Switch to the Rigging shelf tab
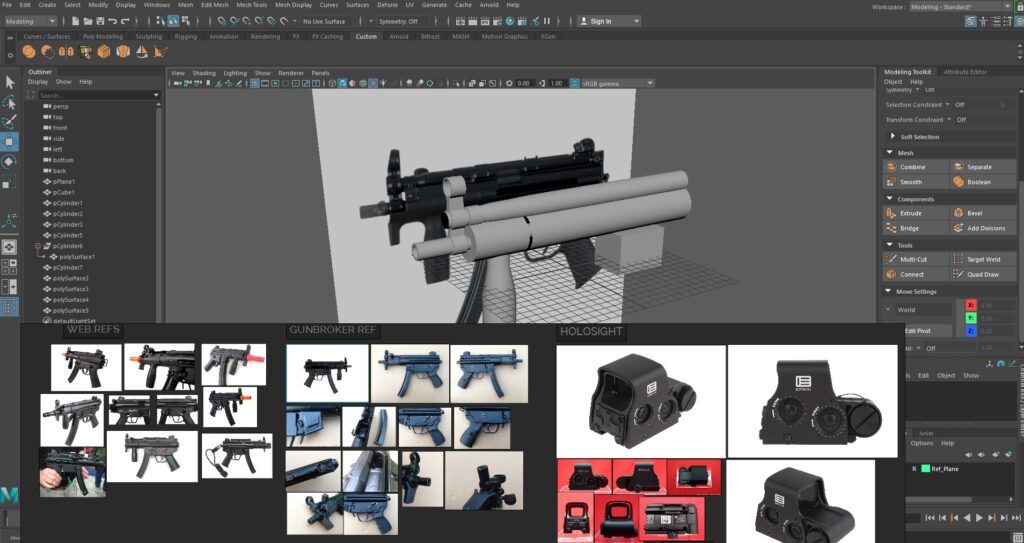The height and width of the screenshot is (543, 1024). [x=185, y=37]
